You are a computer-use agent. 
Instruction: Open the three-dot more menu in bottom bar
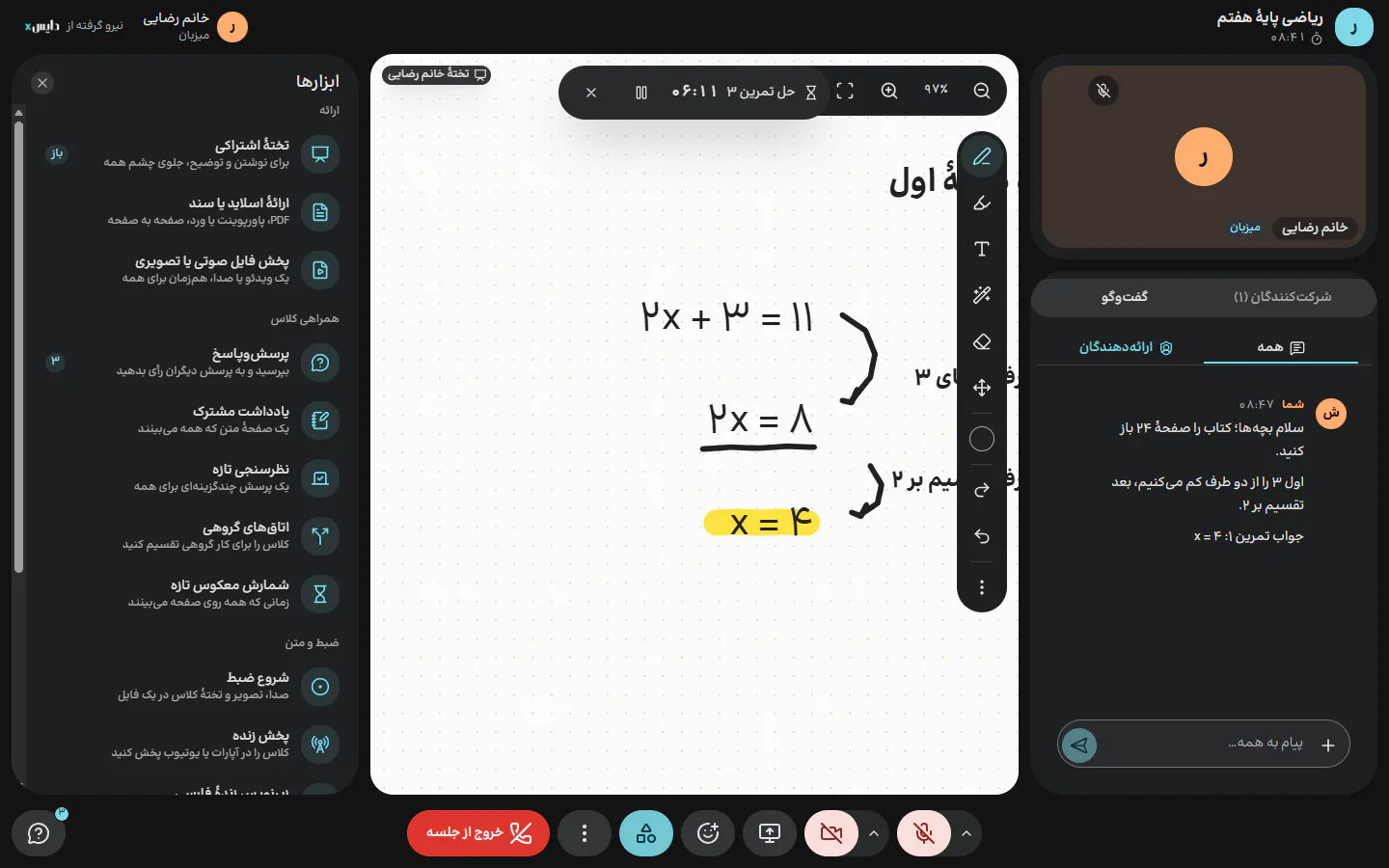[585, 833]
